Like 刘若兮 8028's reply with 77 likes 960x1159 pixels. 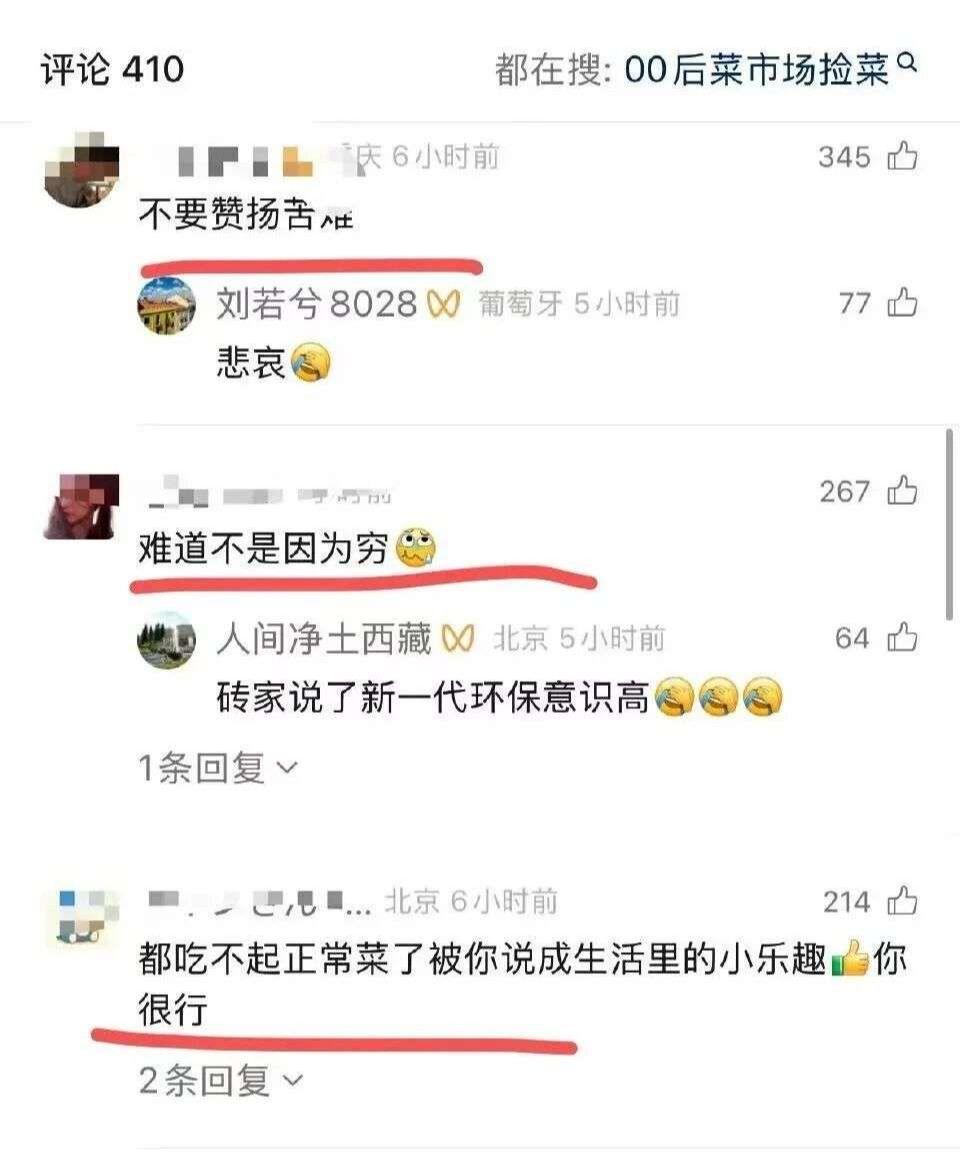[x=902, y=302]
